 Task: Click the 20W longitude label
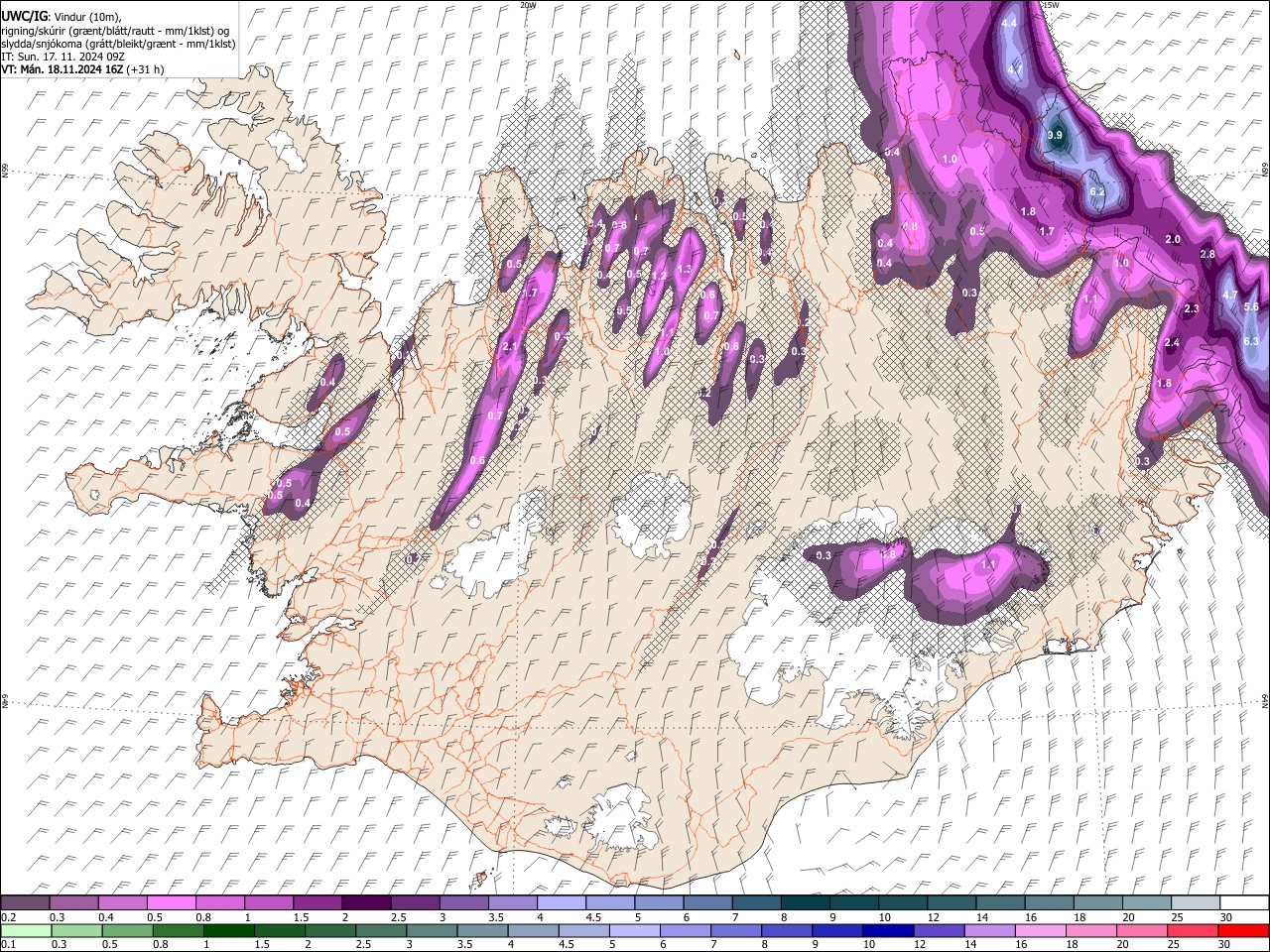[x=528, y=5]
